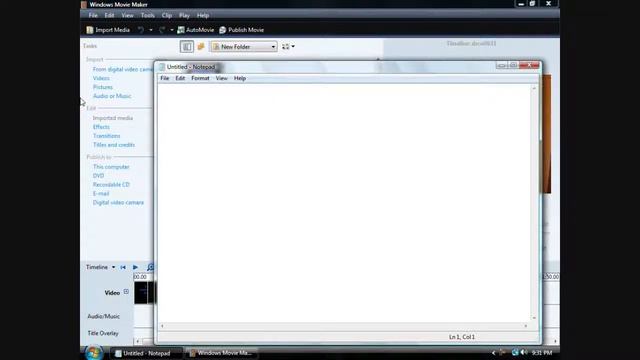
Task: Show hidden tray icons arrow
Action: [493, 353]
